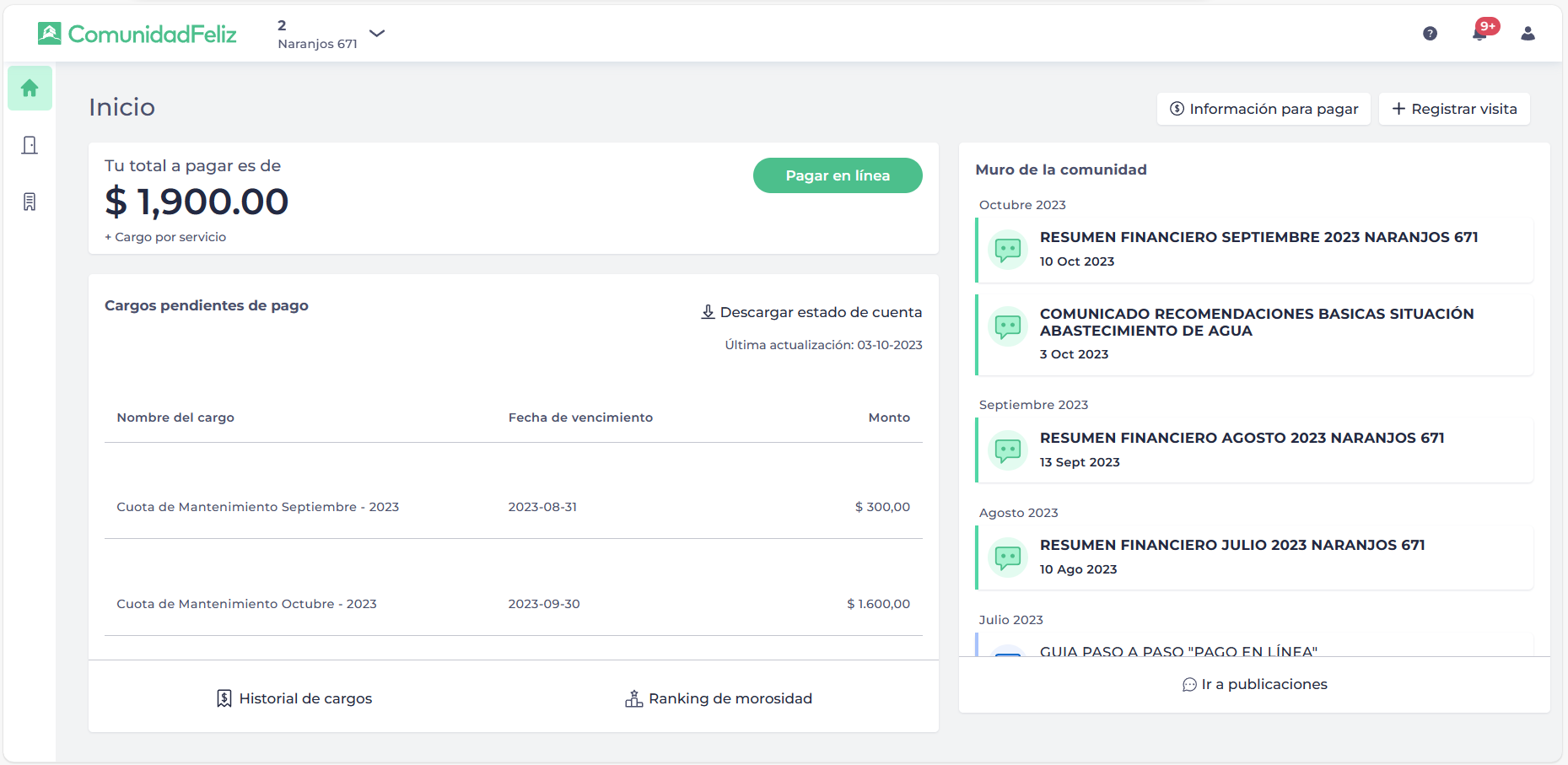
Task: Open the help question mark icon
Action: point(1430,34)
